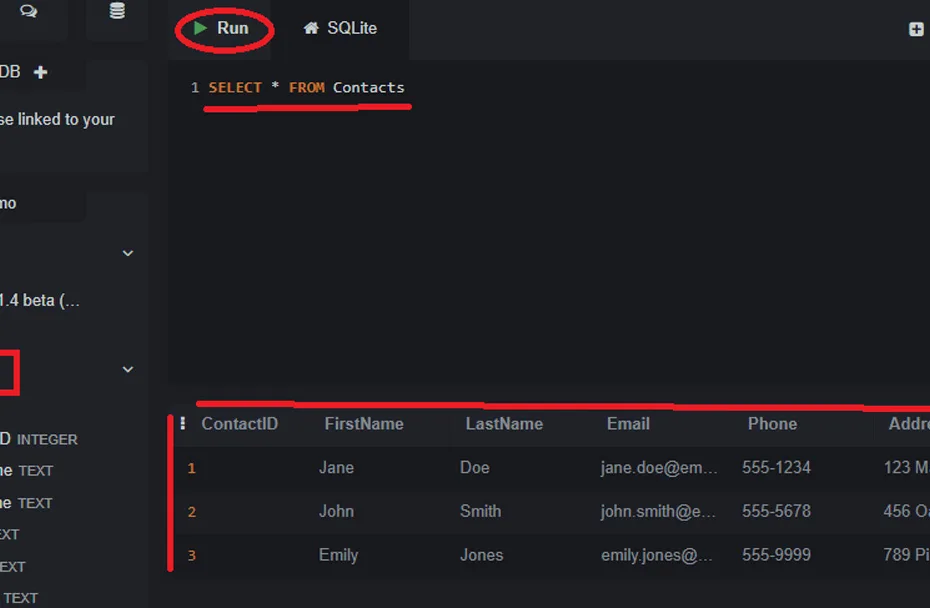The height and width of the screenshot is (608, 930).
Task: Click John Smith's email cell
Action: [x=658, y=511]
